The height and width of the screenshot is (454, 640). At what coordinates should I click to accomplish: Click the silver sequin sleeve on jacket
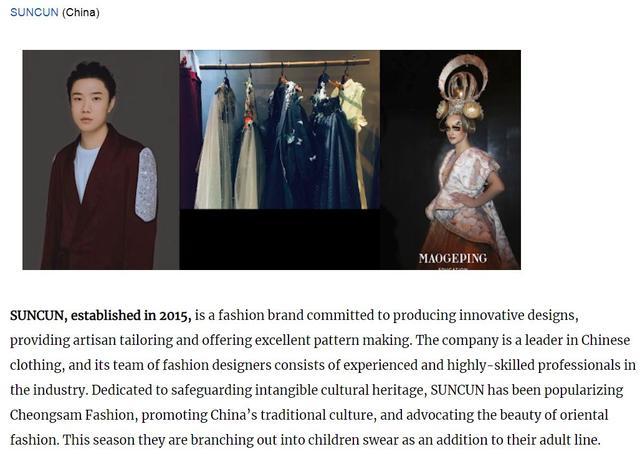point(146,184)
